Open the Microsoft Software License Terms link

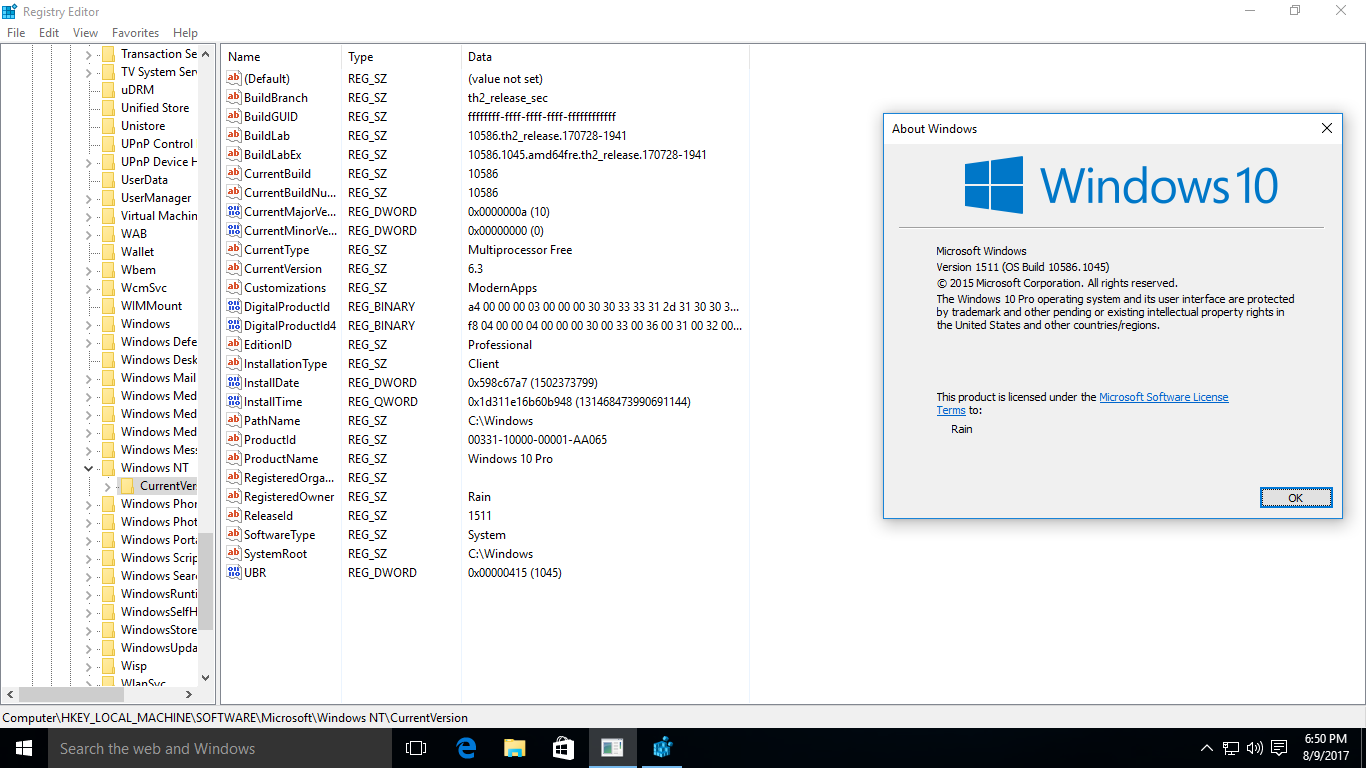tap(1163, 397)
